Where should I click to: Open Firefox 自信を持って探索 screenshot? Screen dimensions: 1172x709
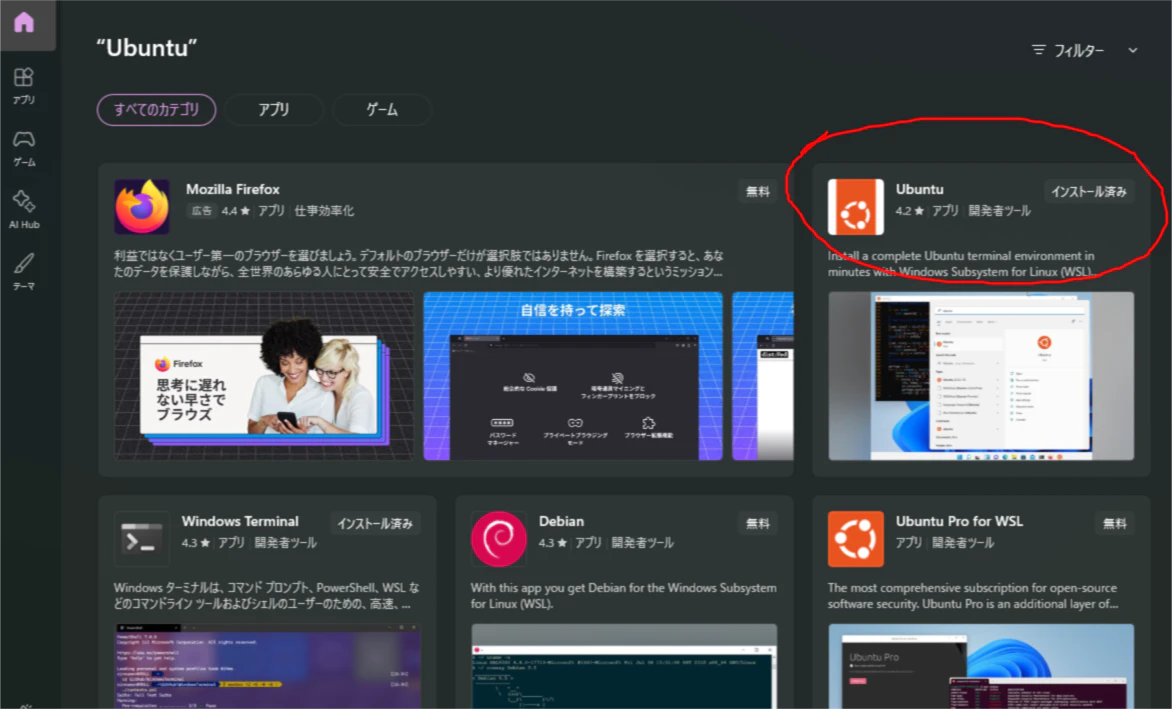pyautogui.click(x=573, y=376)
